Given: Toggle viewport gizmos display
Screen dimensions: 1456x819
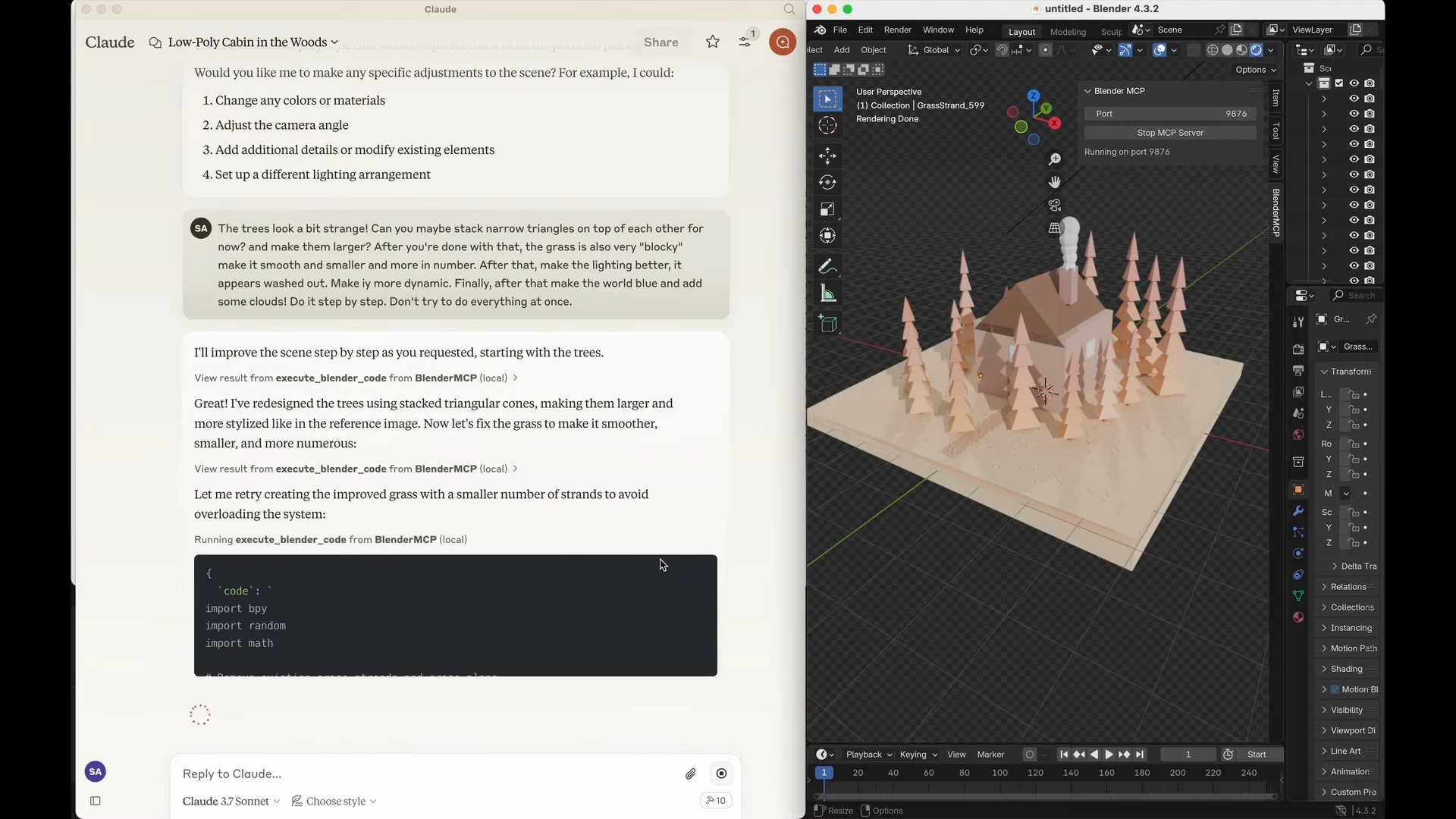Looking at the screenshot, I should 1125,50.
